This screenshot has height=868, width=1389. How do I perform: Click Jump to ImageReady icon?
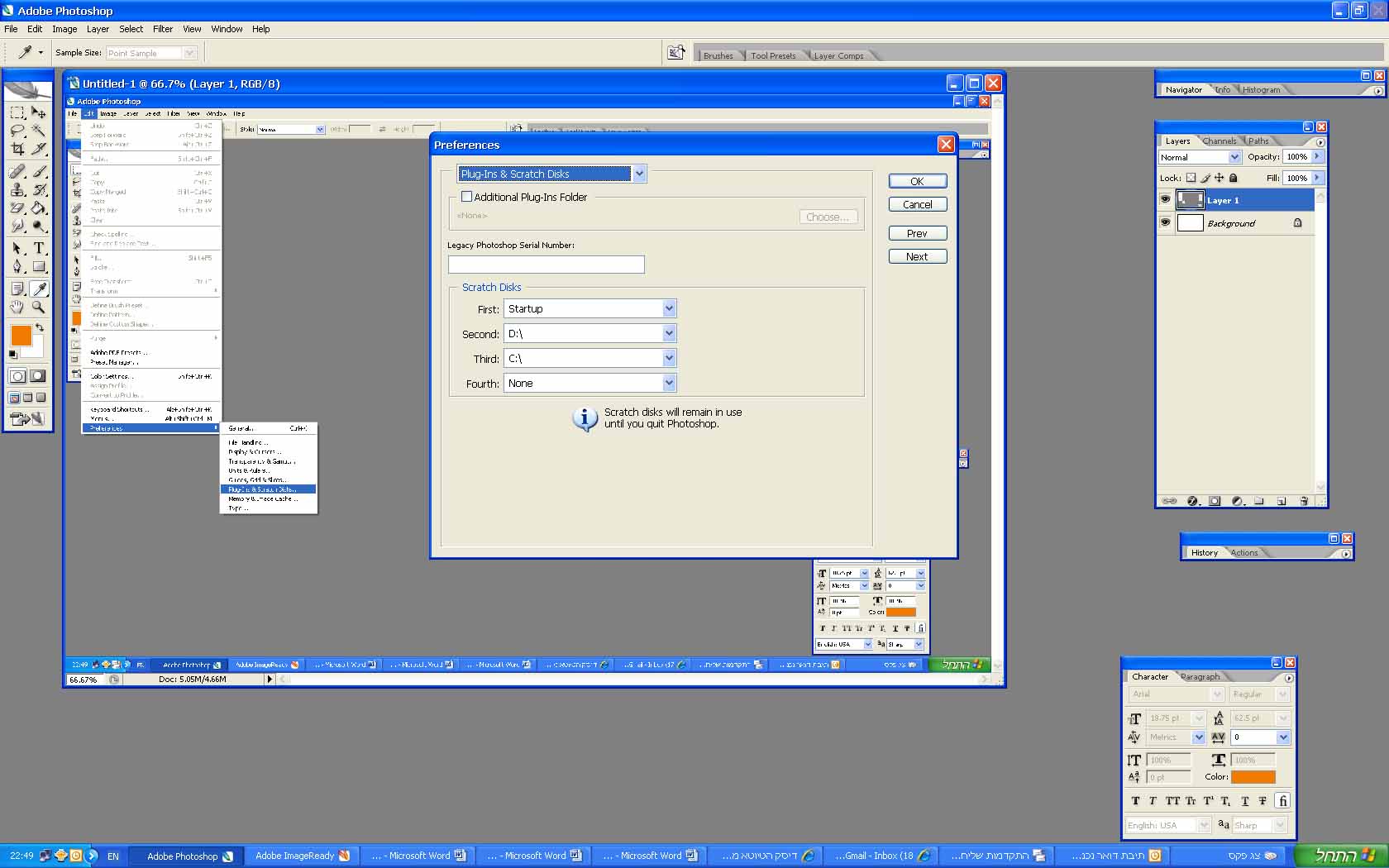[x=28, y=419]
